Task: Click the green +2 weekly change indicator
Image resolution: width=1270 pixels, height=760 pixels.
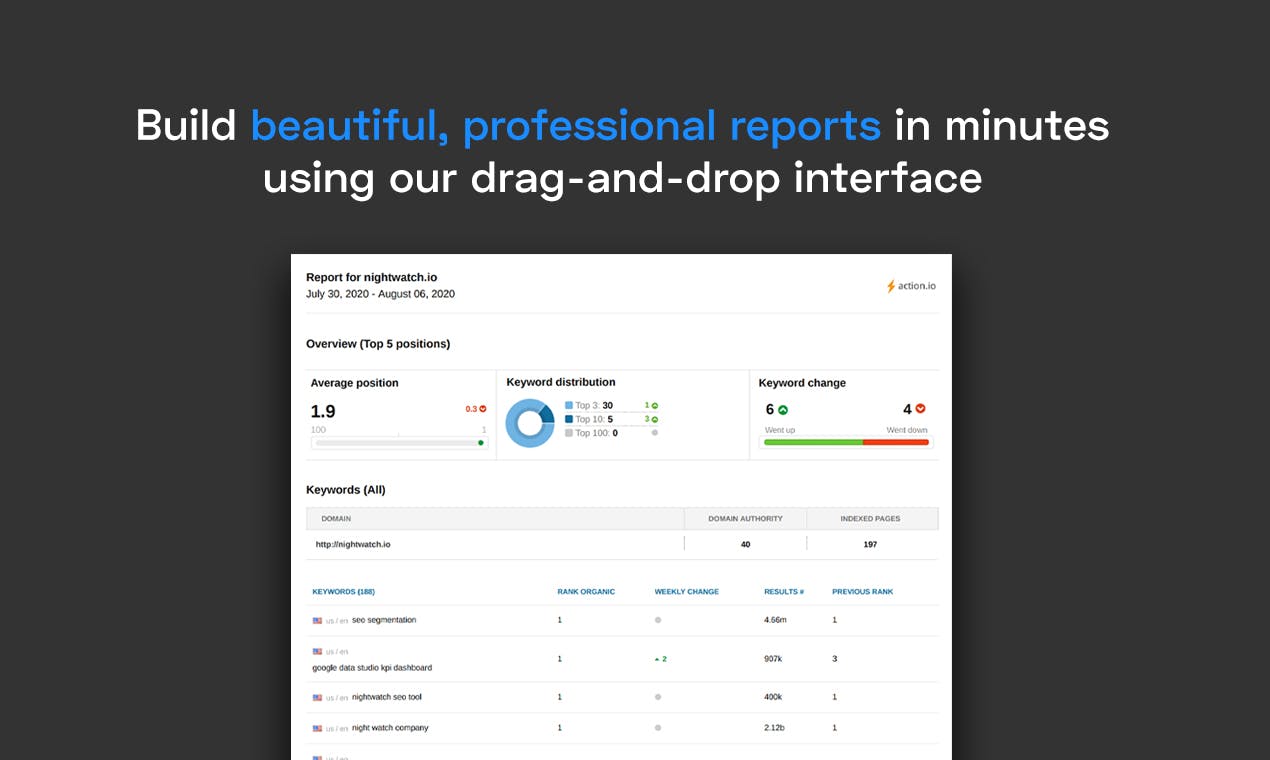Action: coord(660,659)
